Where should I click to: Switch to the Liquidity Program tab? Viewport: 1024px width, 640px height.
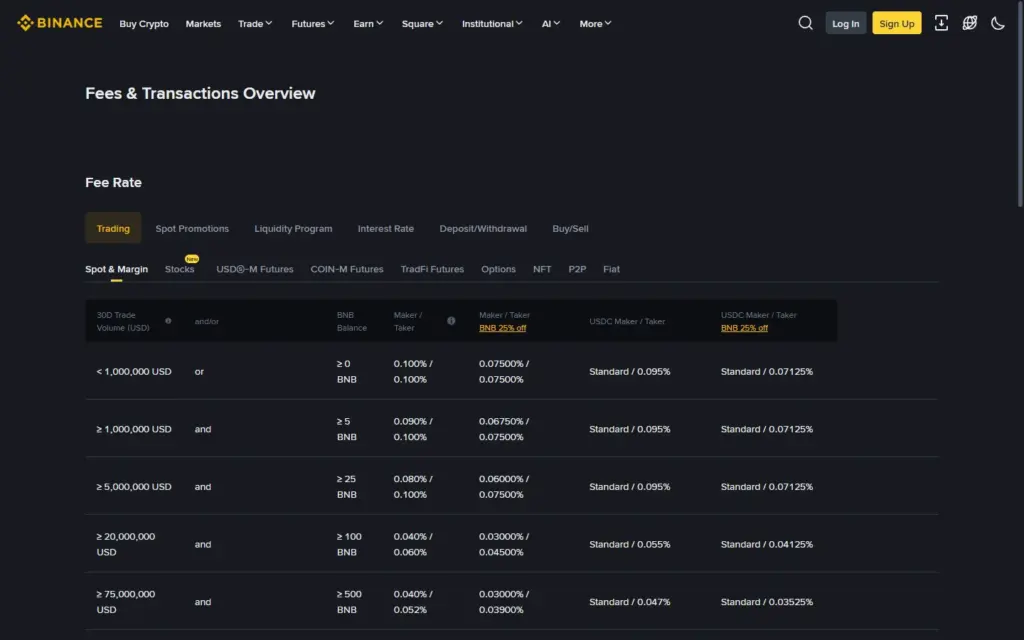(293, 229)
